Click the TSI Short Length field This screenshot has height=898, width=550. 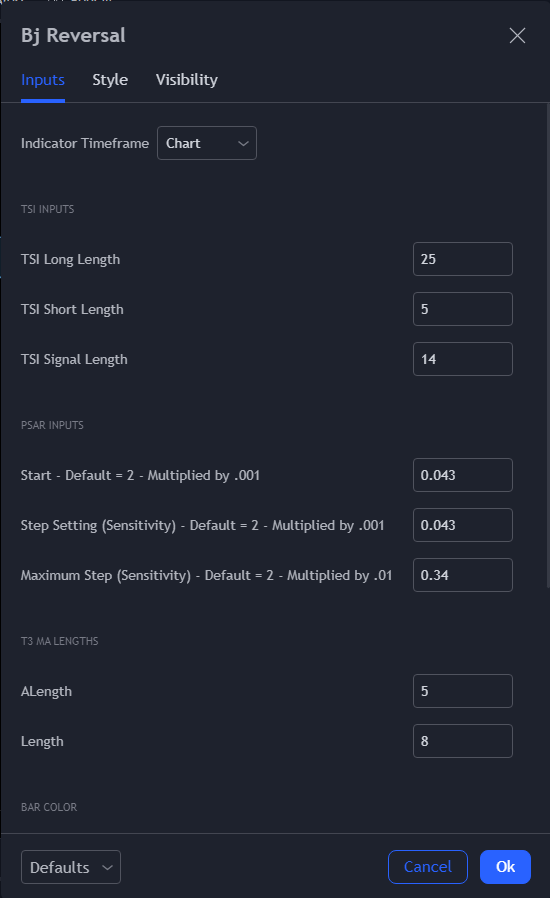463,309
